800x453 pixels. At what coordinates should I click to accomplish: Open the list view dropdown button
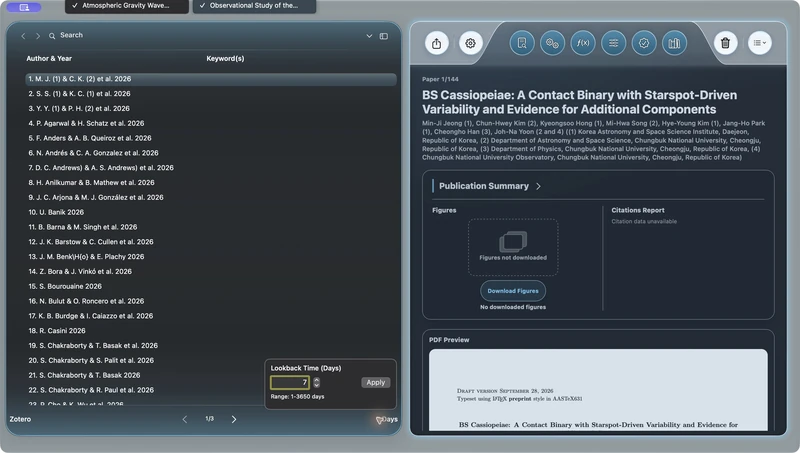[x=760, y=43]
